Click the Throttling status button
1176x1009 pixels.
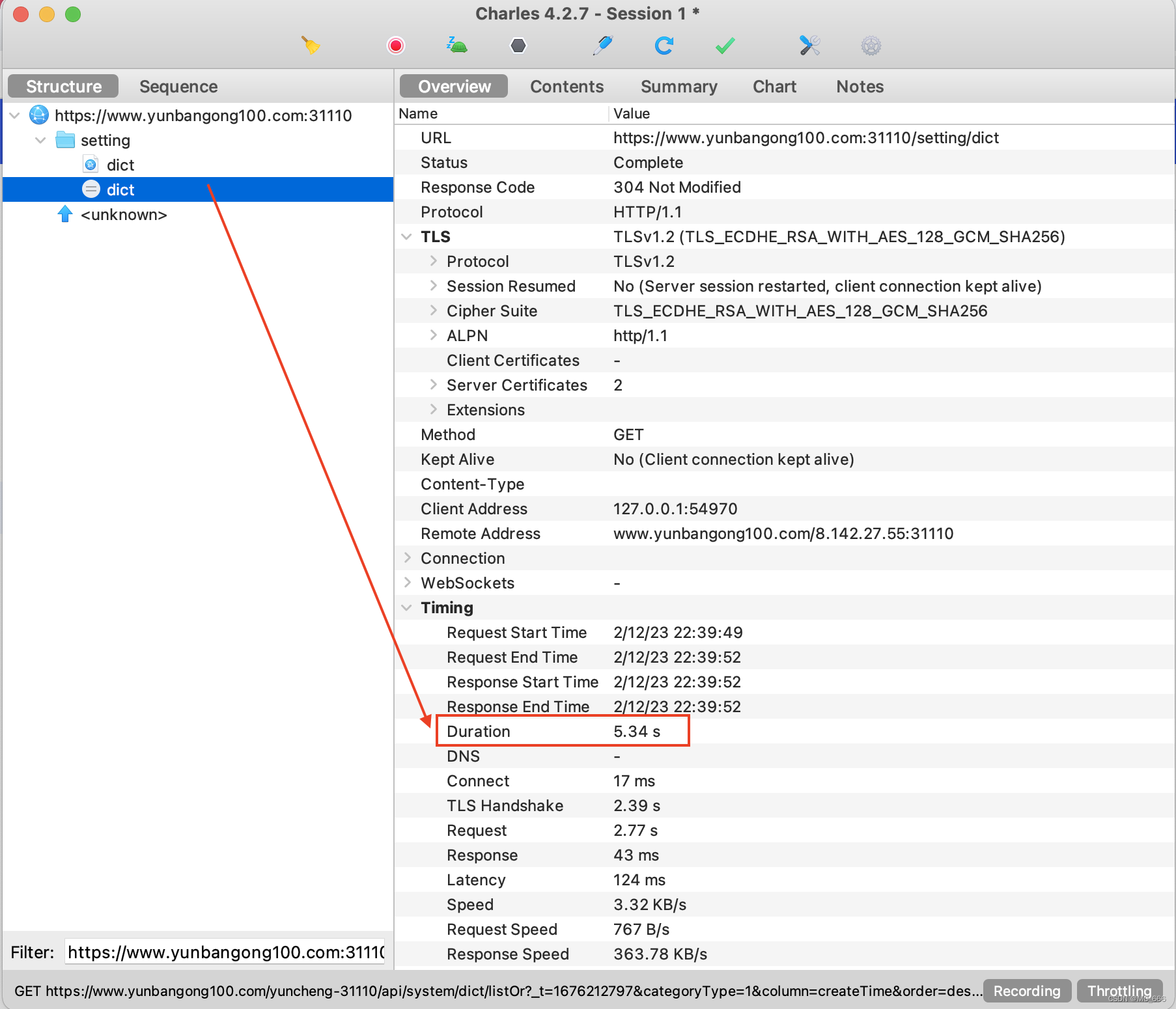click(x=1119, y=991)
